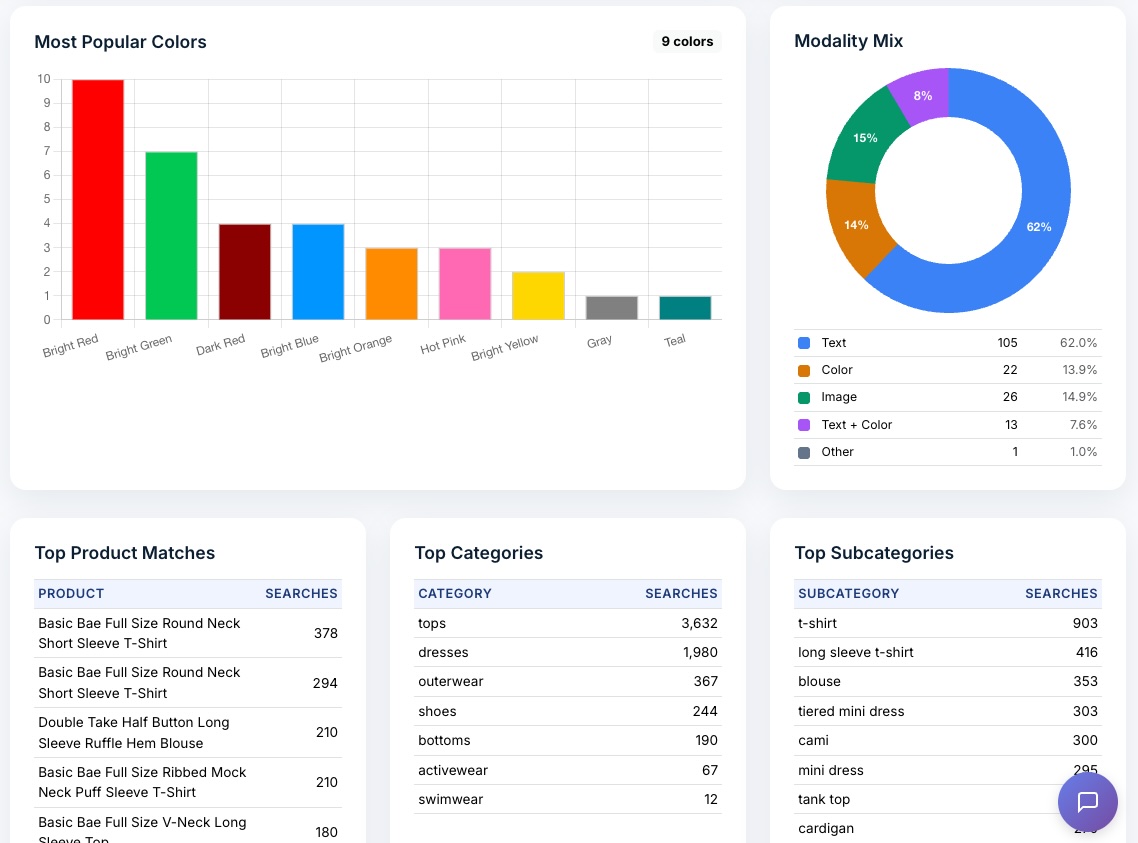This screenshot has width=1138, height=843.
Task: Select the Teal bar in chart
Action: pos(685,308)
